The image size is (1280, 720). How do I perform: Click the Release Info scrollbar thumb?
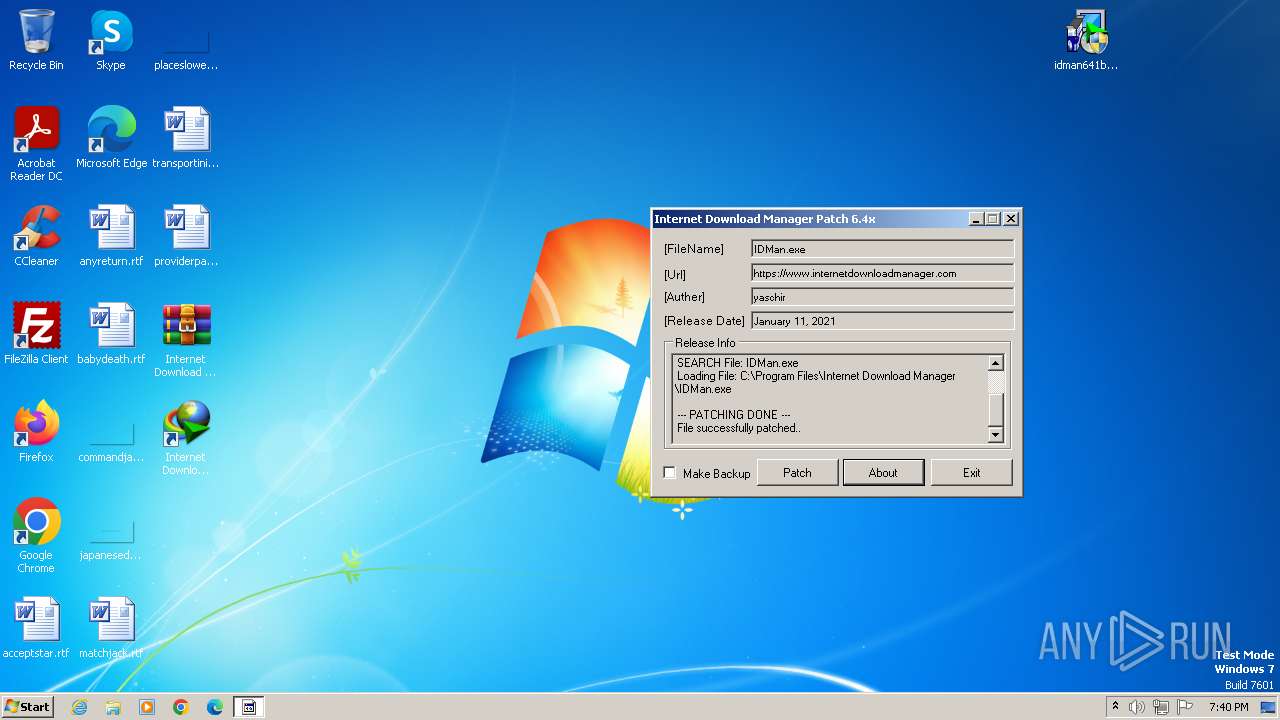[995, 410]
